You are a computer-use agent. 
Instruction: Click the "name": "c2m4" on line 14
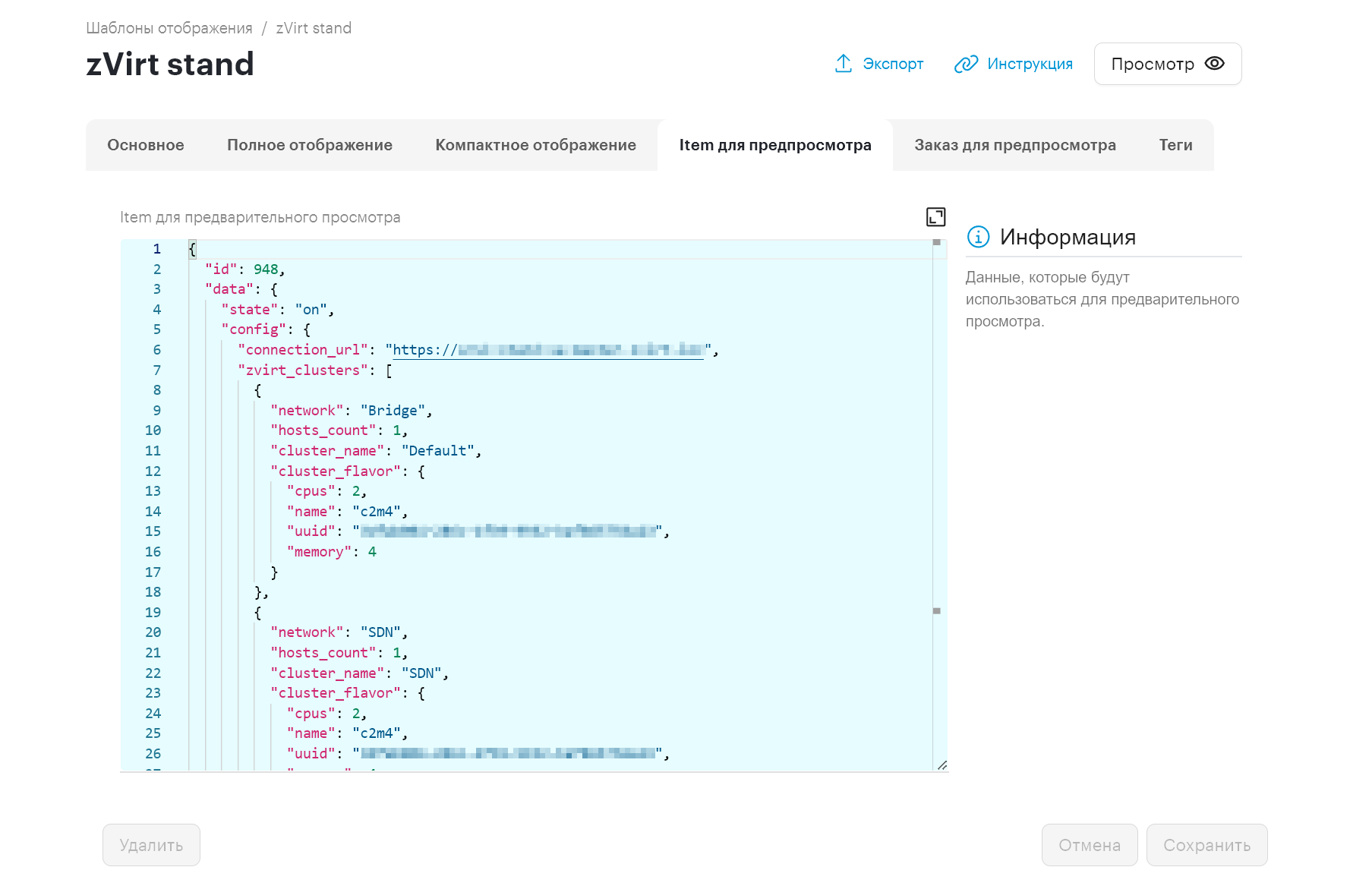(347, 512)
